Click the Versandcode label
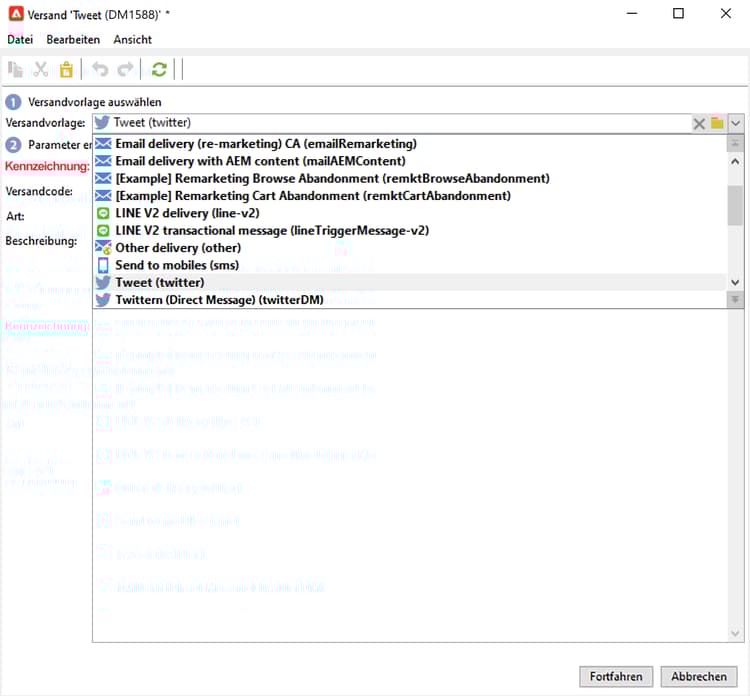 [x=39, y=191]
